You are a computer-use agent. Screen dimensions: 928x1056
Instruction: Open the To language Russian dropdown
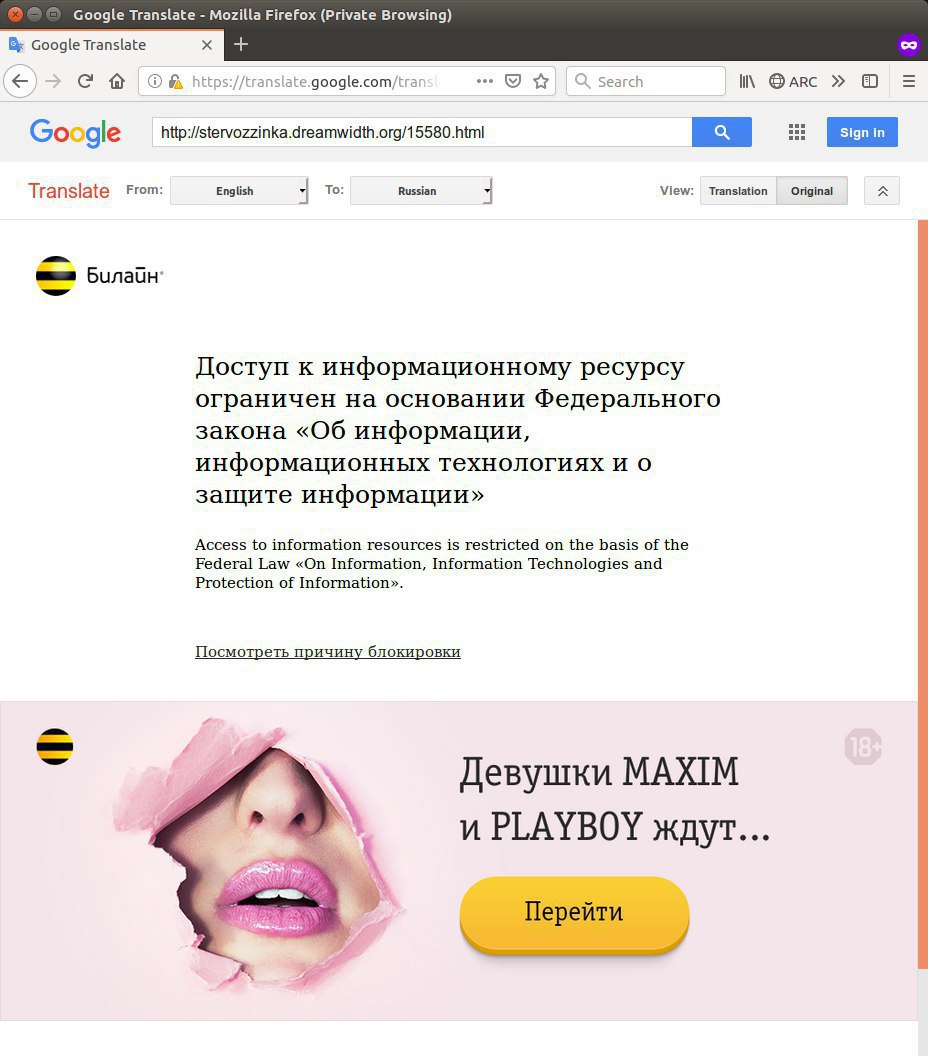click(421, 191)
